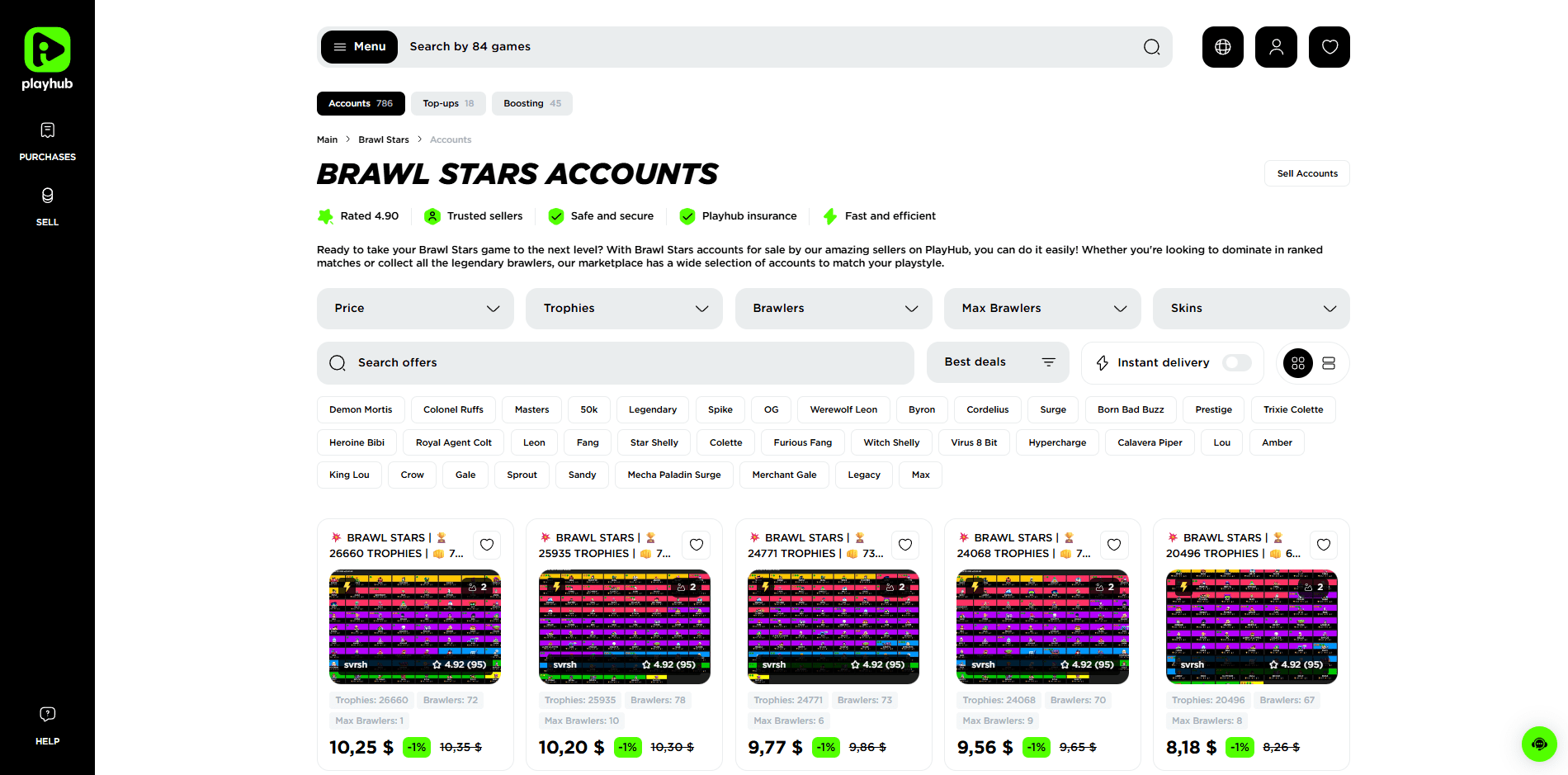This screenshot has width=1568, height=775.
Task: Expand the Max Brawlers filter dropdown
Action: coord(1042,309)
